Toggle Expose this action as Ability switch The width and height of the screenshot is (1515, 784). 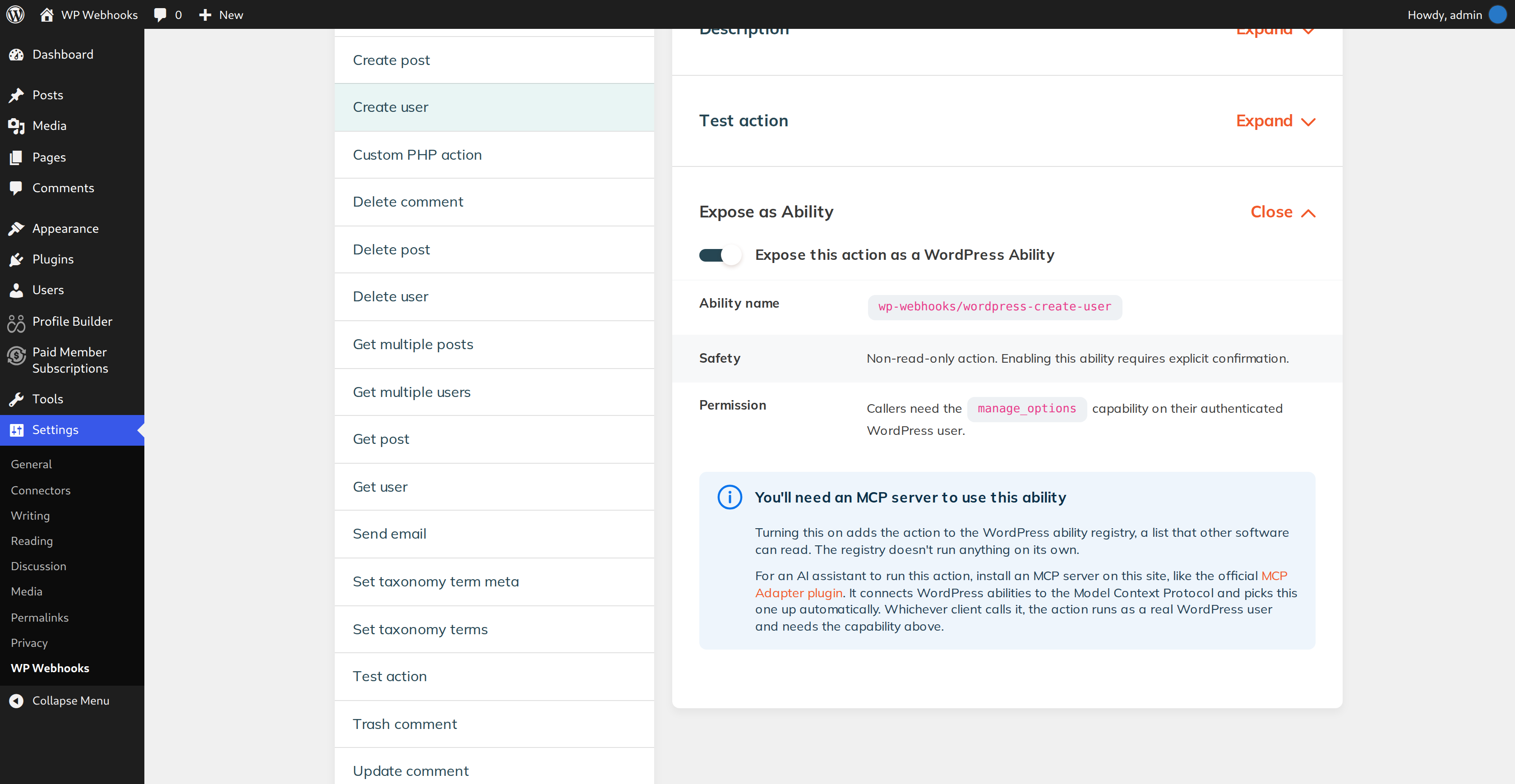coord(720,255)
